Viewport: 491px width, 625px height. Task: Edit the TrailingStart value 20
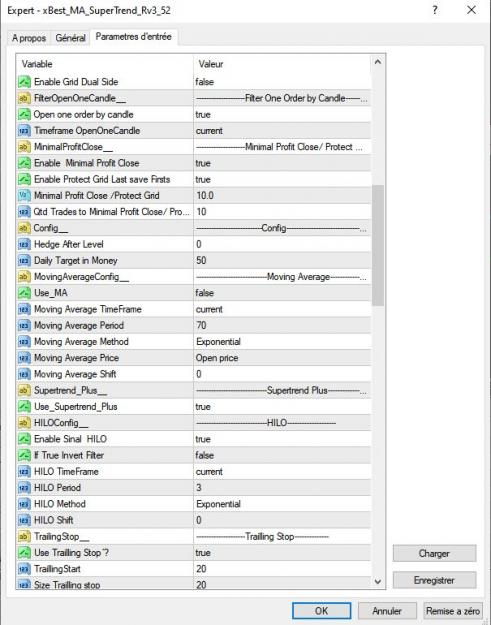tap(282, 569)
